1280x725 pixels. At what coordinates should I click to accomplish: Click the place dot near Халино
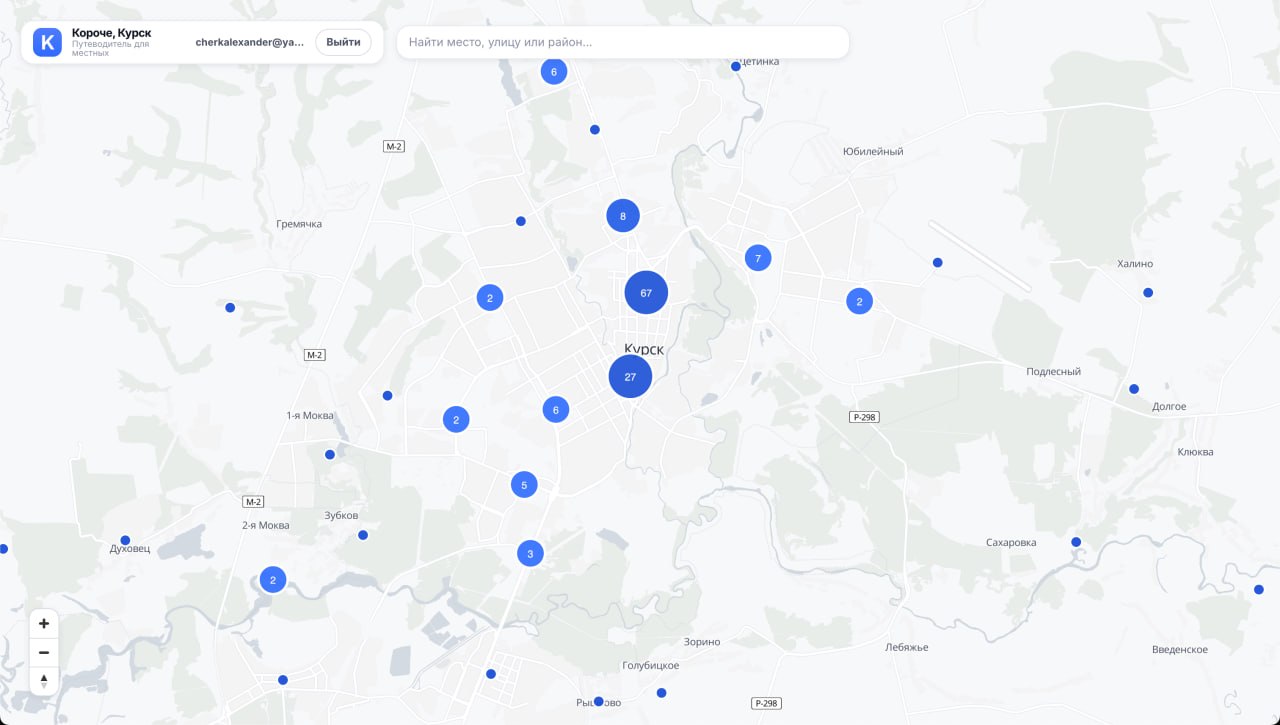1148,293
